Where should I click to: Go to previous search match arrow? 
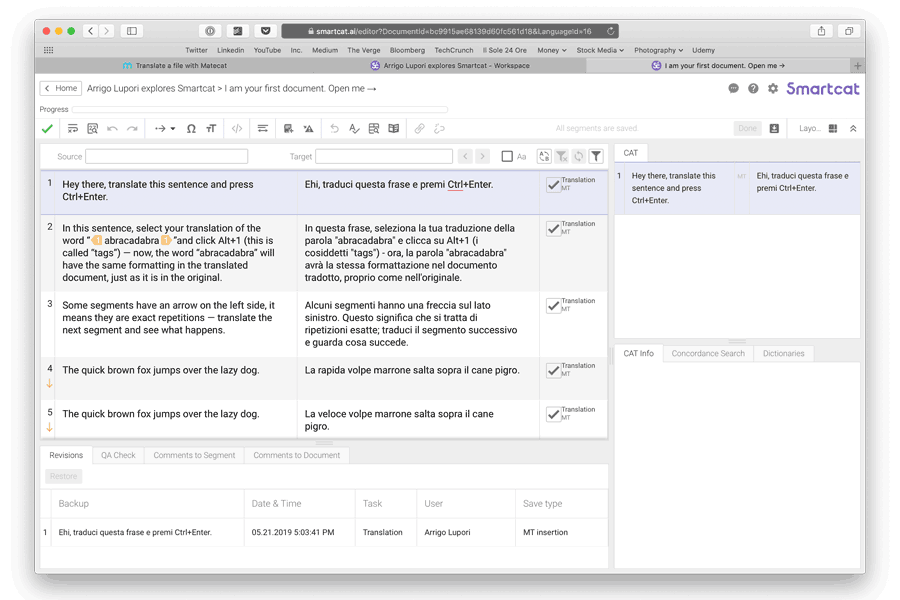pyautogui.click(x=465, y=156)
